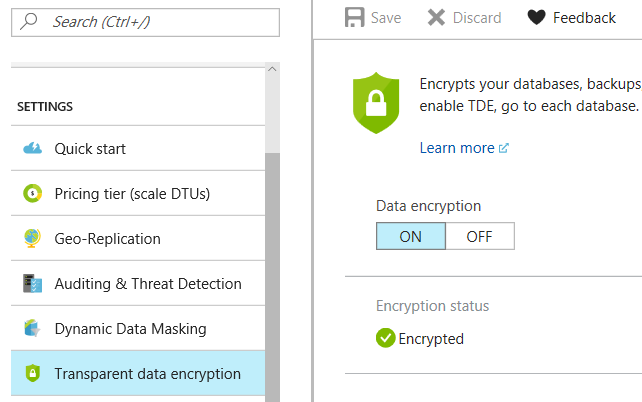Image resolution: width=642 pixels, height=402 pixels.
Task: Go to Geo-Replication settings
Action: tap(107, 239)
